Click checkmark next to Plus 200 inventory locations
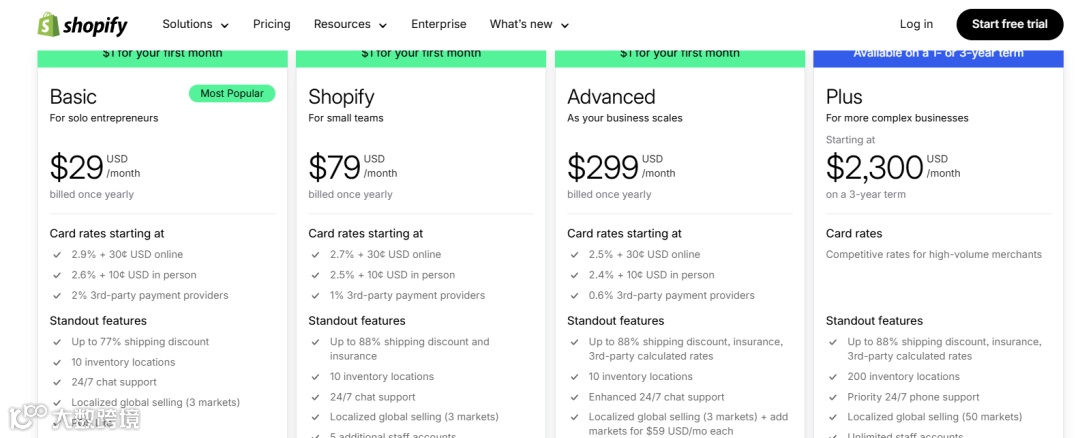This screenshot has width=1080, height=438. (833, 377)
